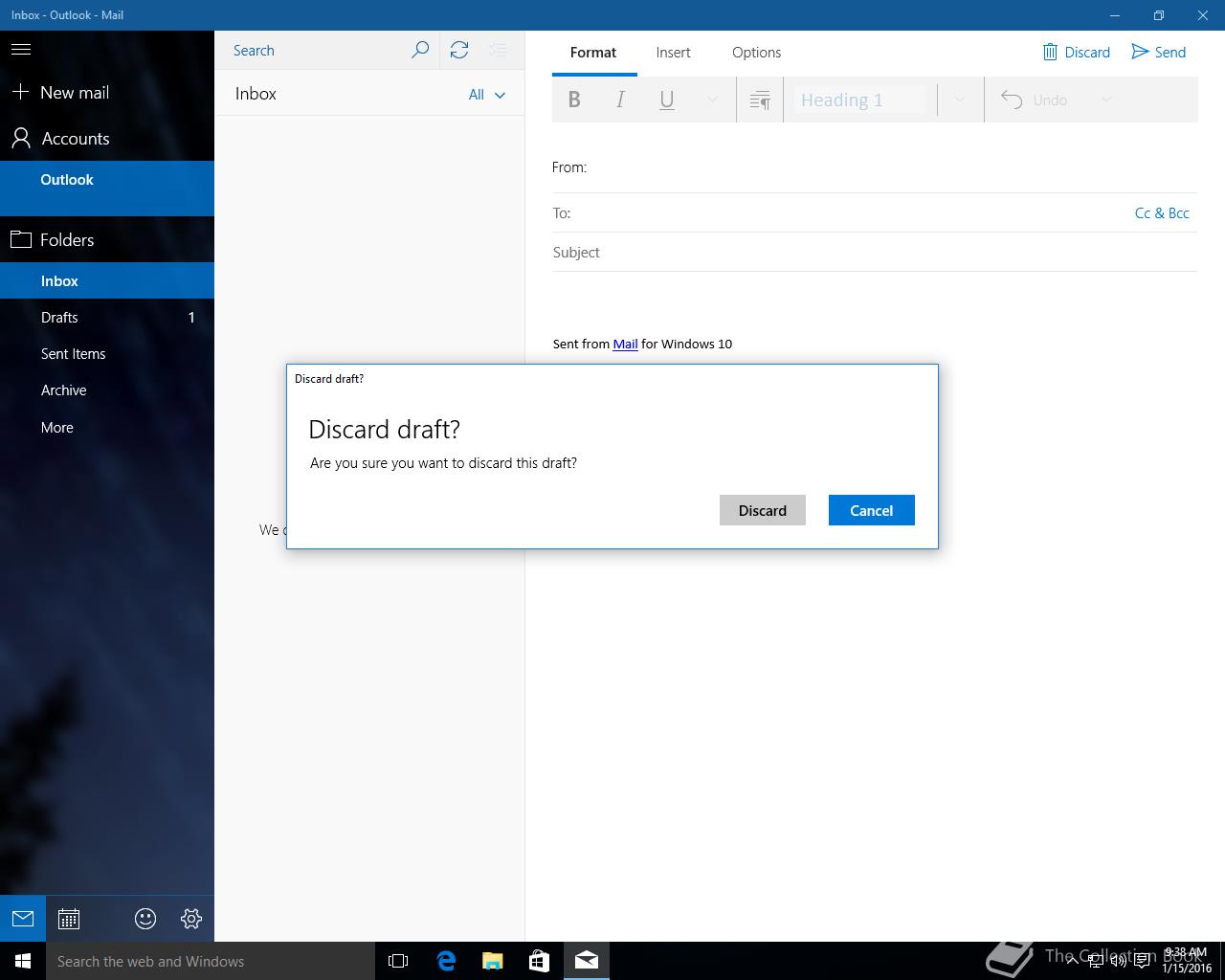Expand the Undo dropdown chevron
This screenshot has height=980, width=1225.
click(1106, 100)
